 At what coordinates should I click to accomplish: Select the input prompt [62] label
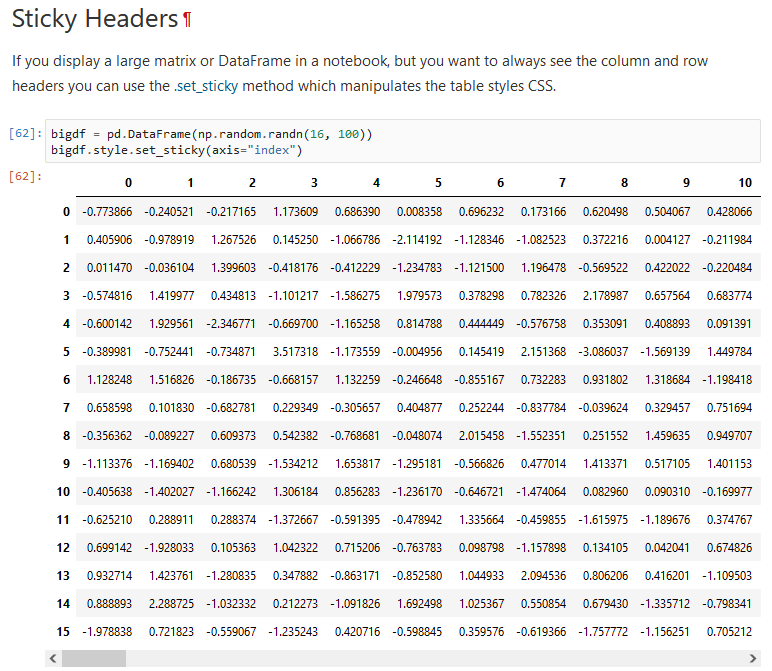tap(25, 133)
